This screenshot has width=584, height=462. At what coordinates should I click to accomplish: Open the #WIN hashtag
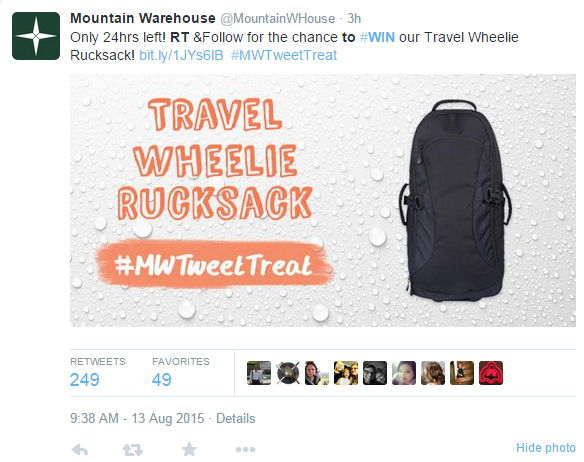click(377, 37)
